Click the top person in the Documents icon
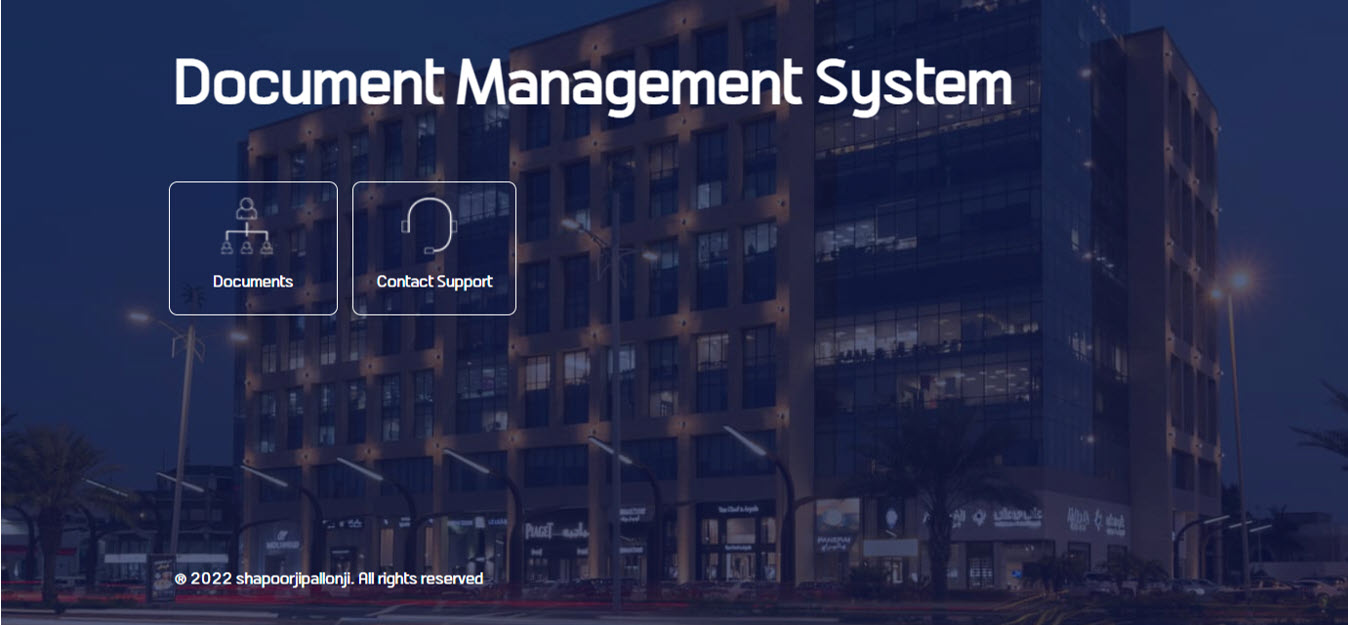This screenshot has width=1348, height=625. tap(246, 208)
